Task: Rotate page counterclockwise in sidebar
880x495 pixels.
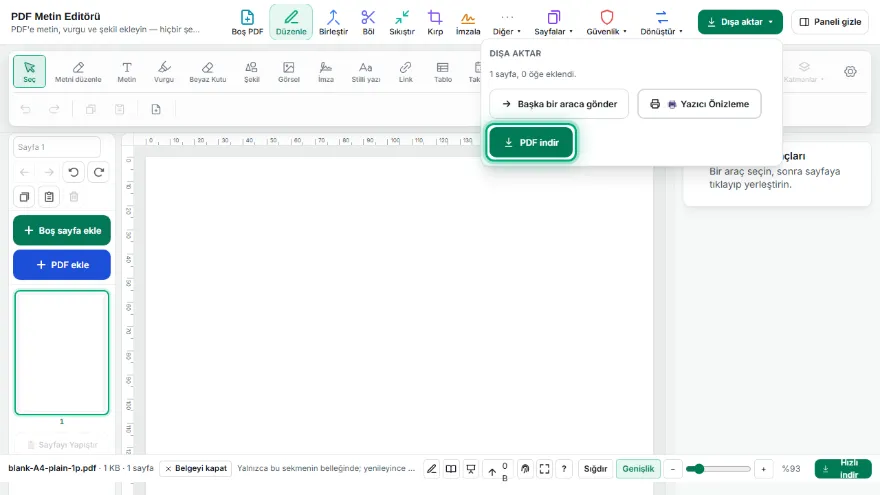Action: (x=74, y=172)
